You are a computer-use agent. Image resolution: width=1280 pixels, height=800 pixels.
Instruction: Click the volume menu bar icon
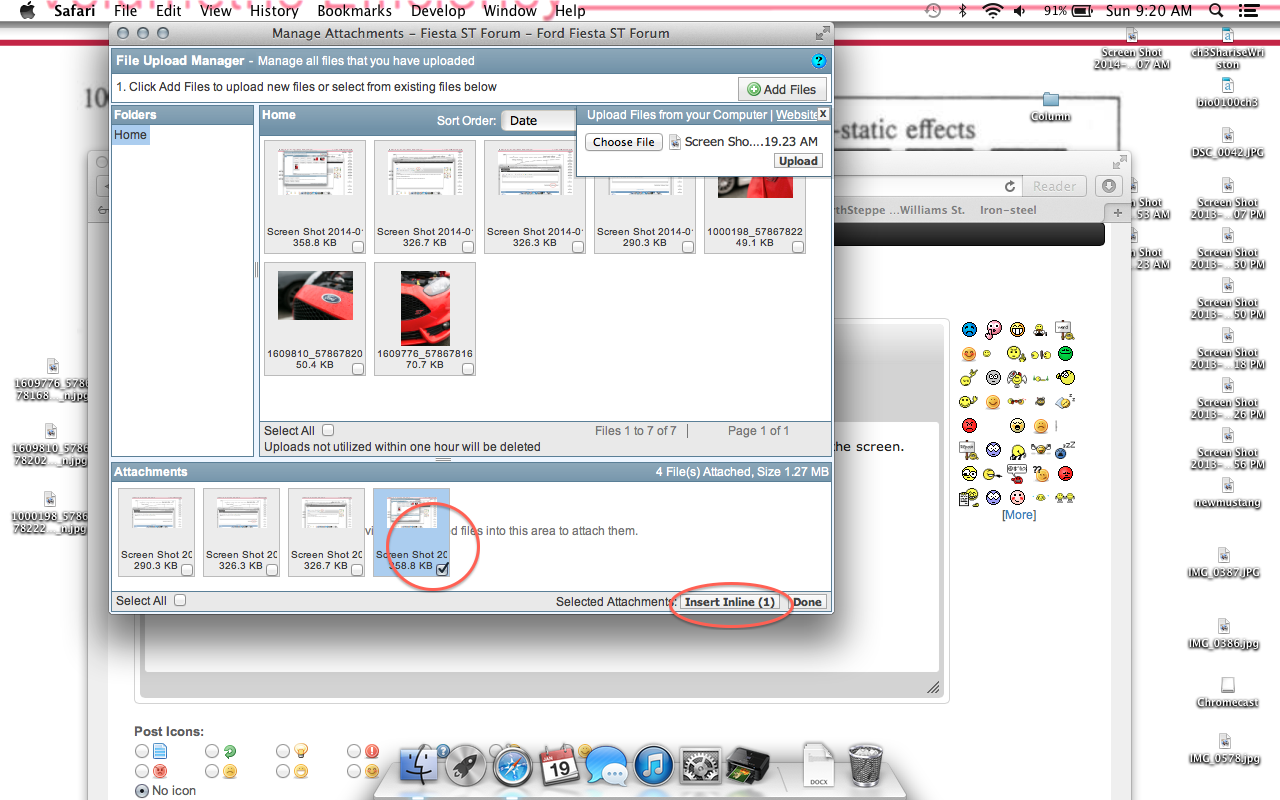(x=1020, y=11)
